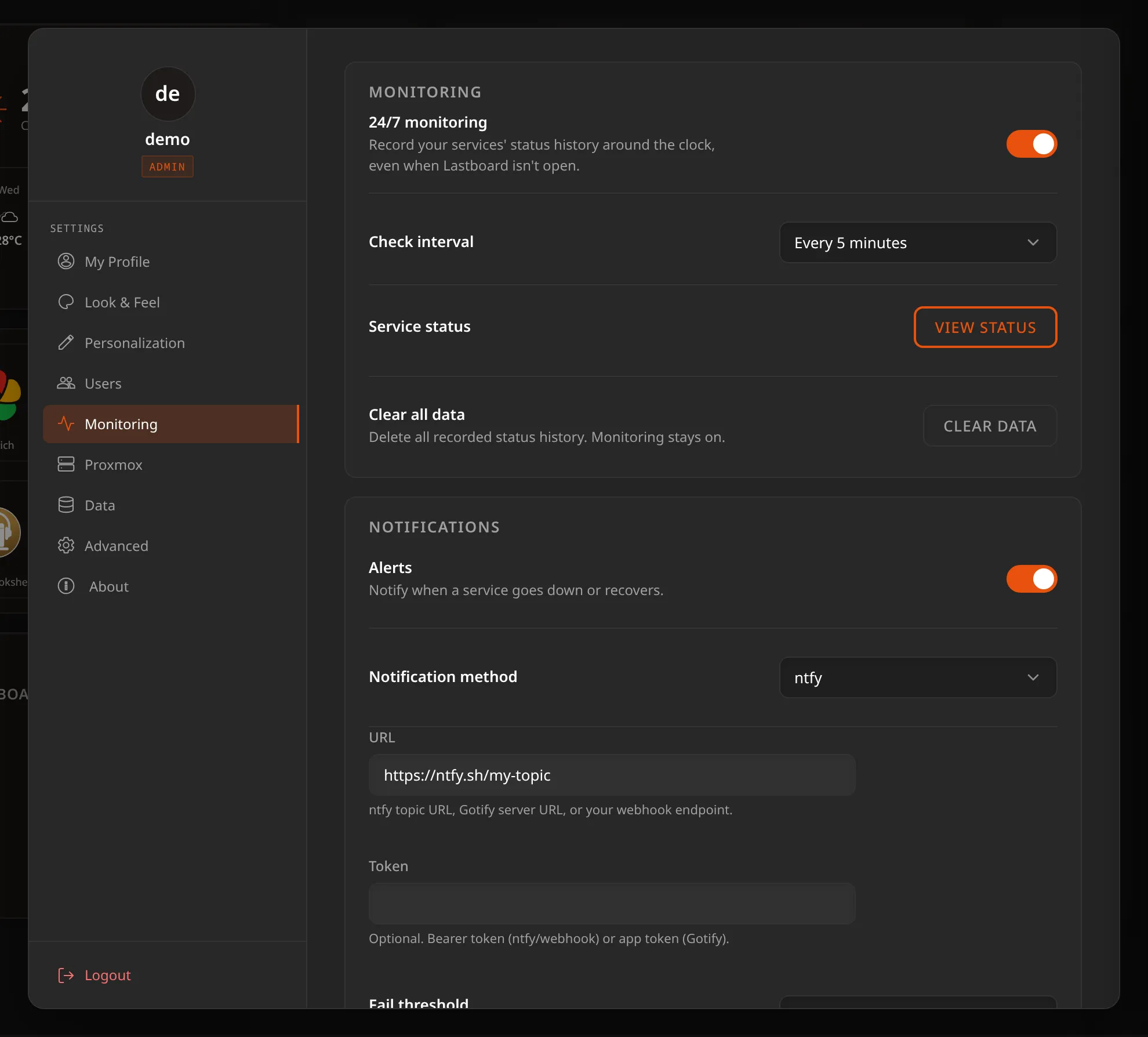Focus the Token input field

tap(612, 904)
